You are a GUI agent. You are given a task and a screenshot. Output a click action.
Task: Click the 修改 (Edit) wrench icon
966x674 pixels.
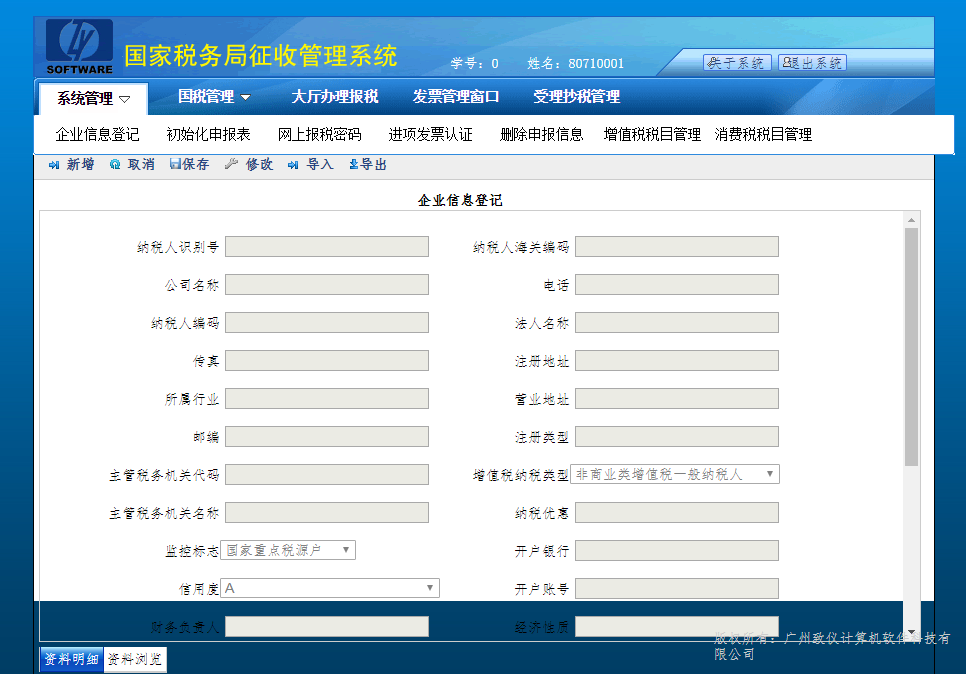[x=231, y=165]
